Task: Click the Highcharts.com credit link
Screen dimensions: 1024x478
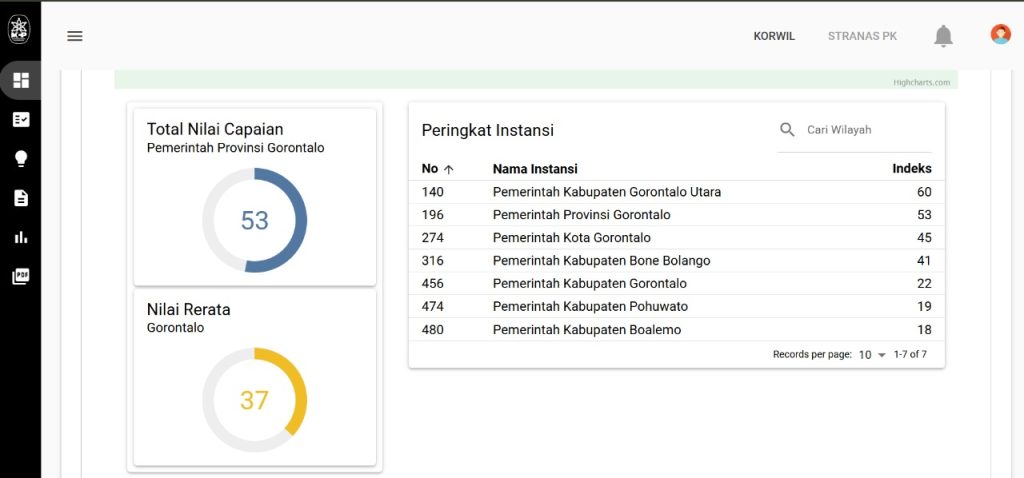Action: coord(921,82)
